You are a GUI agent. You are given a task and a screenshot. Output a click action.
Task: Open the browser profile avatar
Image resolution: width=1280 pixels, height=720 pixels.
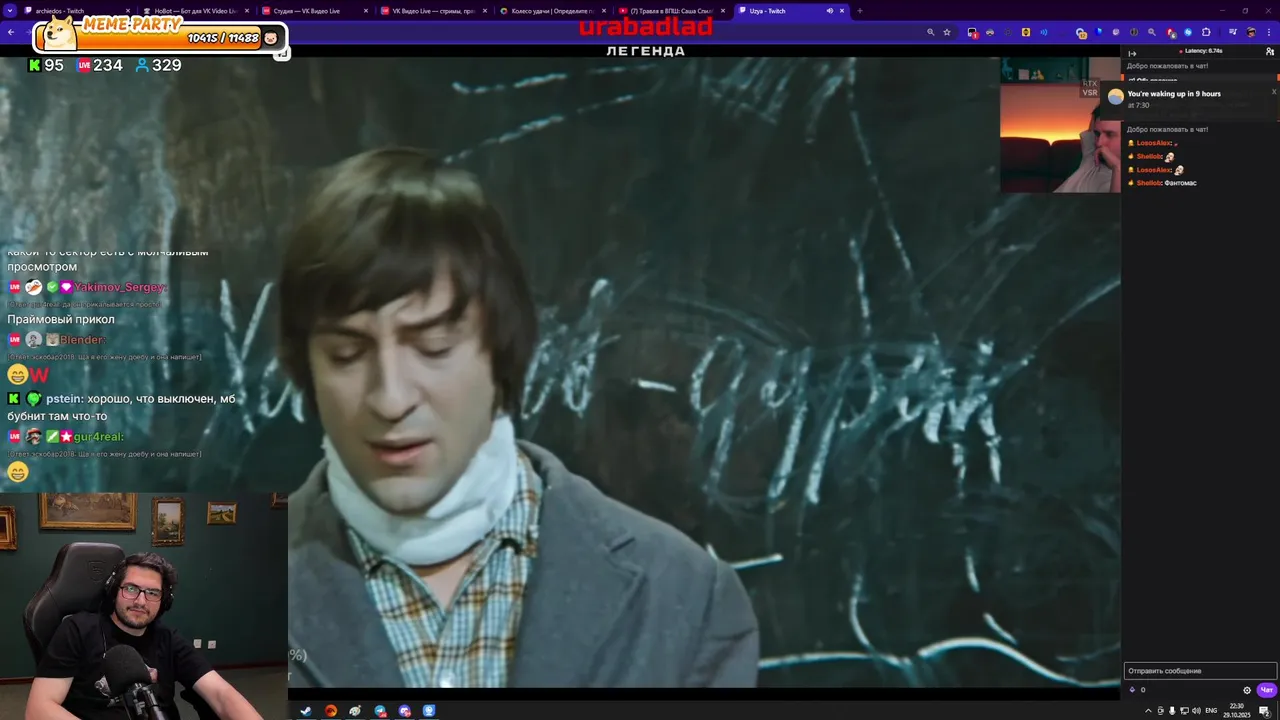click(x=1251, y=32)
